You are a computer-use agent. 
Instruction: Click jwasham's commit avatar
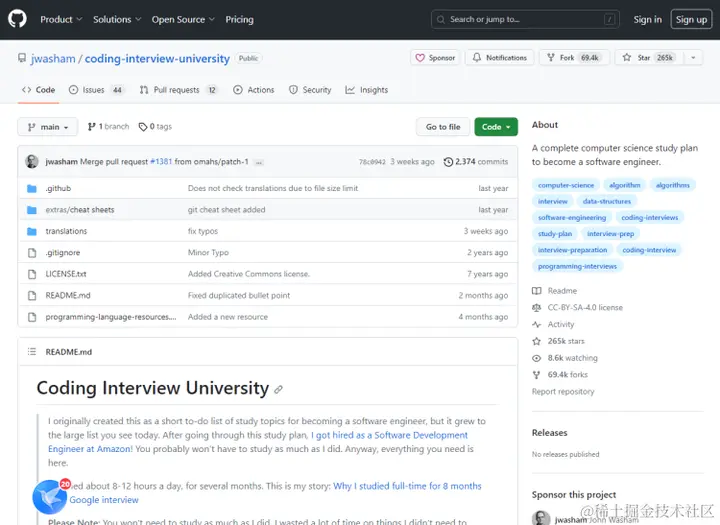coord(32,162)
